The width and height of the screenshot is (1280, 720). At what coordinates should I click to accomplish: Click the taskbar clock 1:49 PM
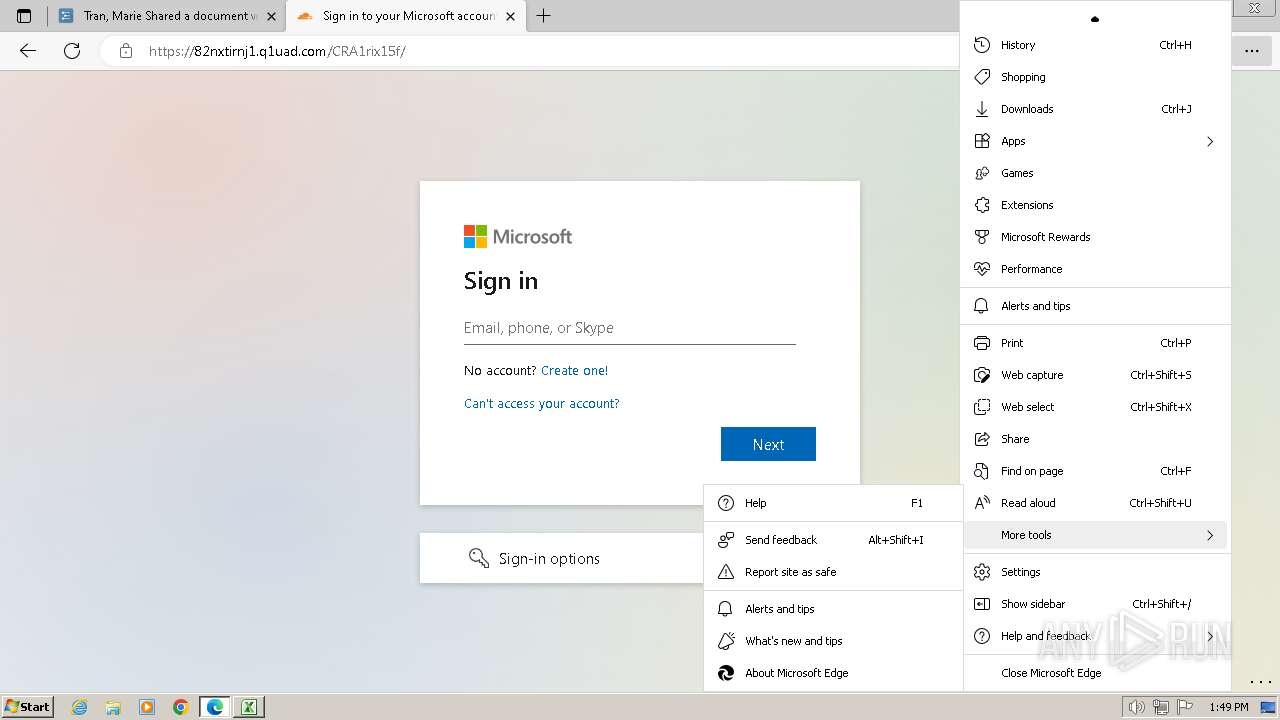(1228, 707)
